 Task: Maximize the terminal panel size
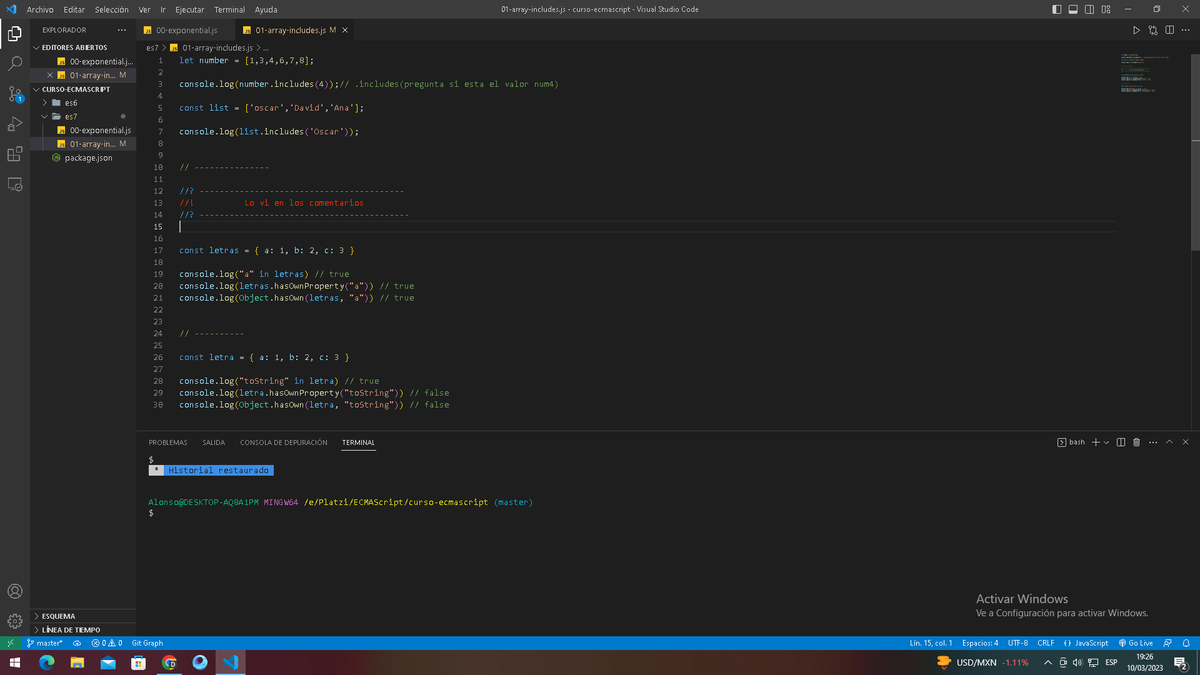point(1170,442)
